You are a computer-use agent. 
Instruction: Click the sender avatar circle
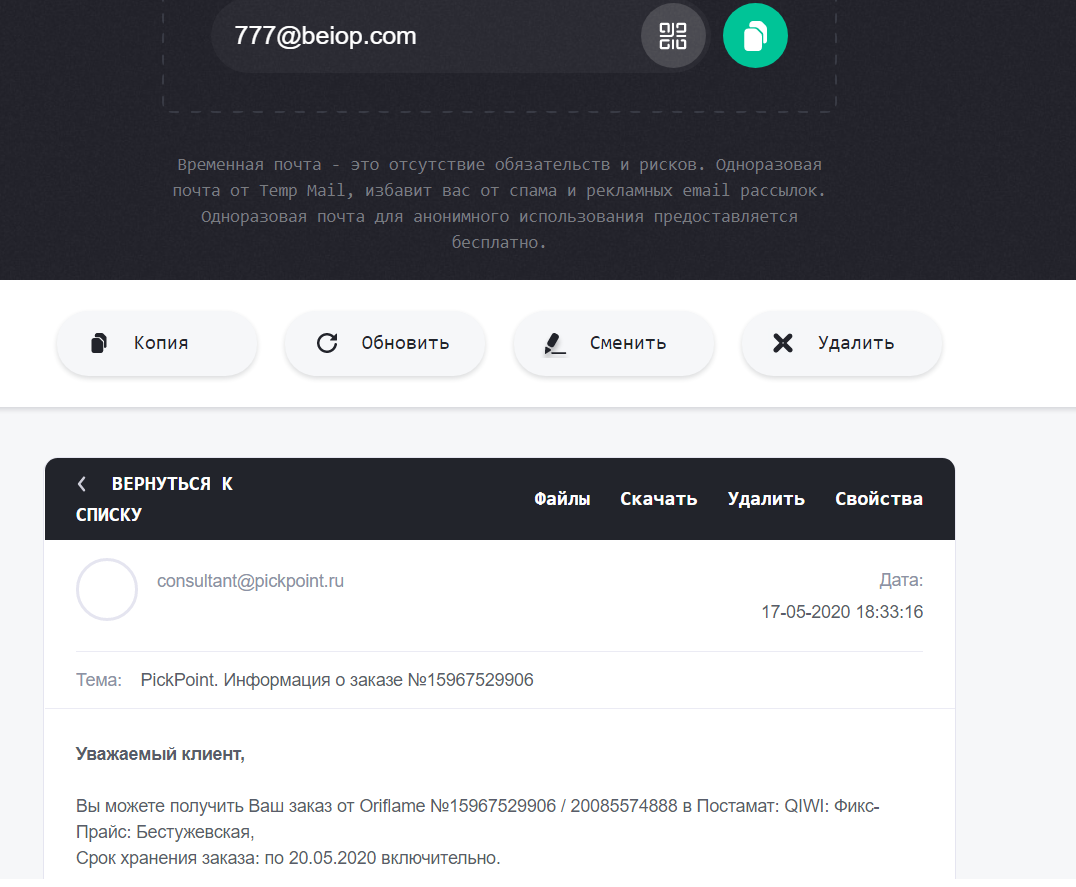(106, 589)
